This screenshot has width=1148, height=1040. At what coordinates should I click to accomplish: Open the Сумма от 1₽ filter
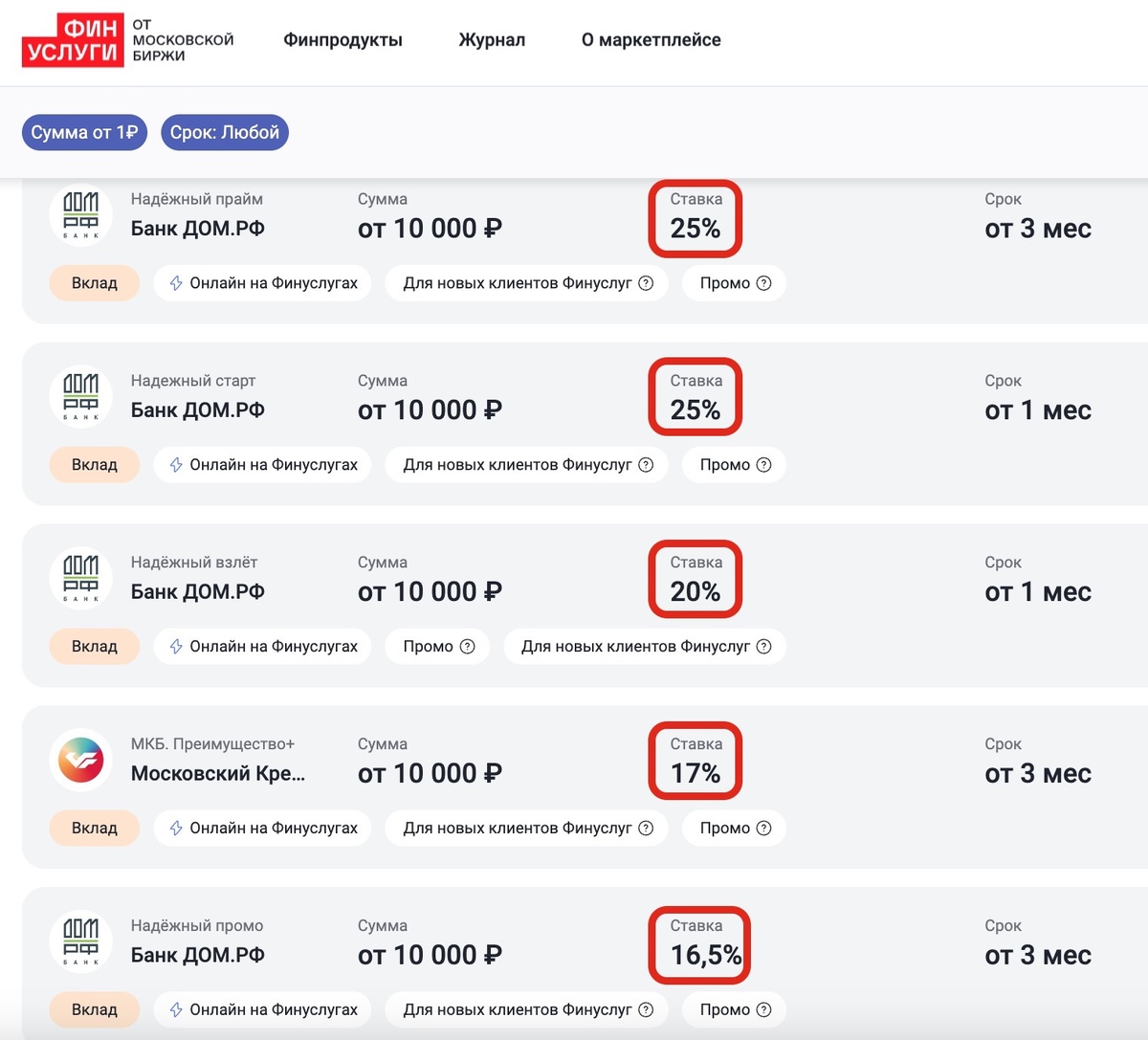[84, 132]
